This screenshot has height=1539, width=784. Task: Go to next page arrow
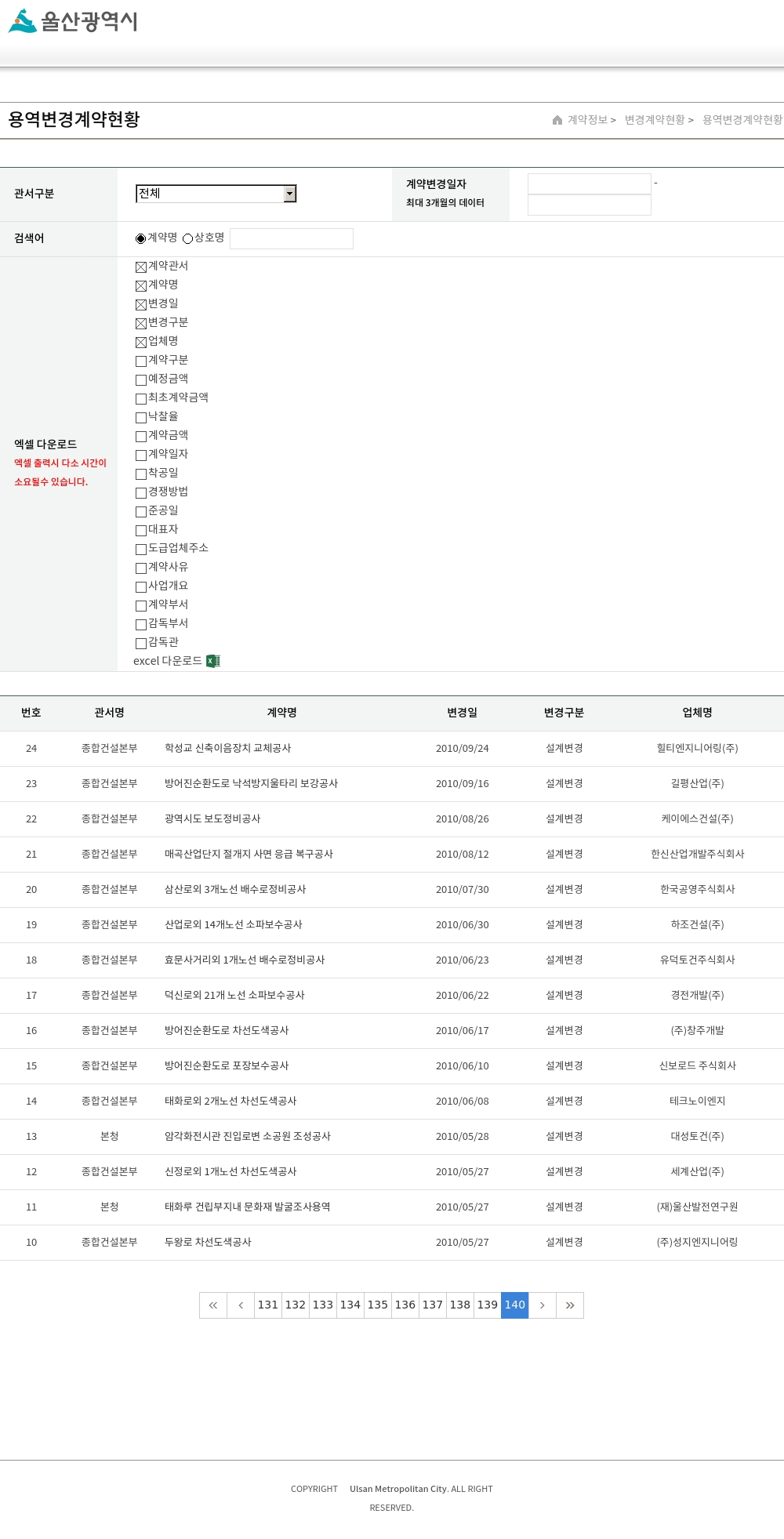coord(543,1305)
